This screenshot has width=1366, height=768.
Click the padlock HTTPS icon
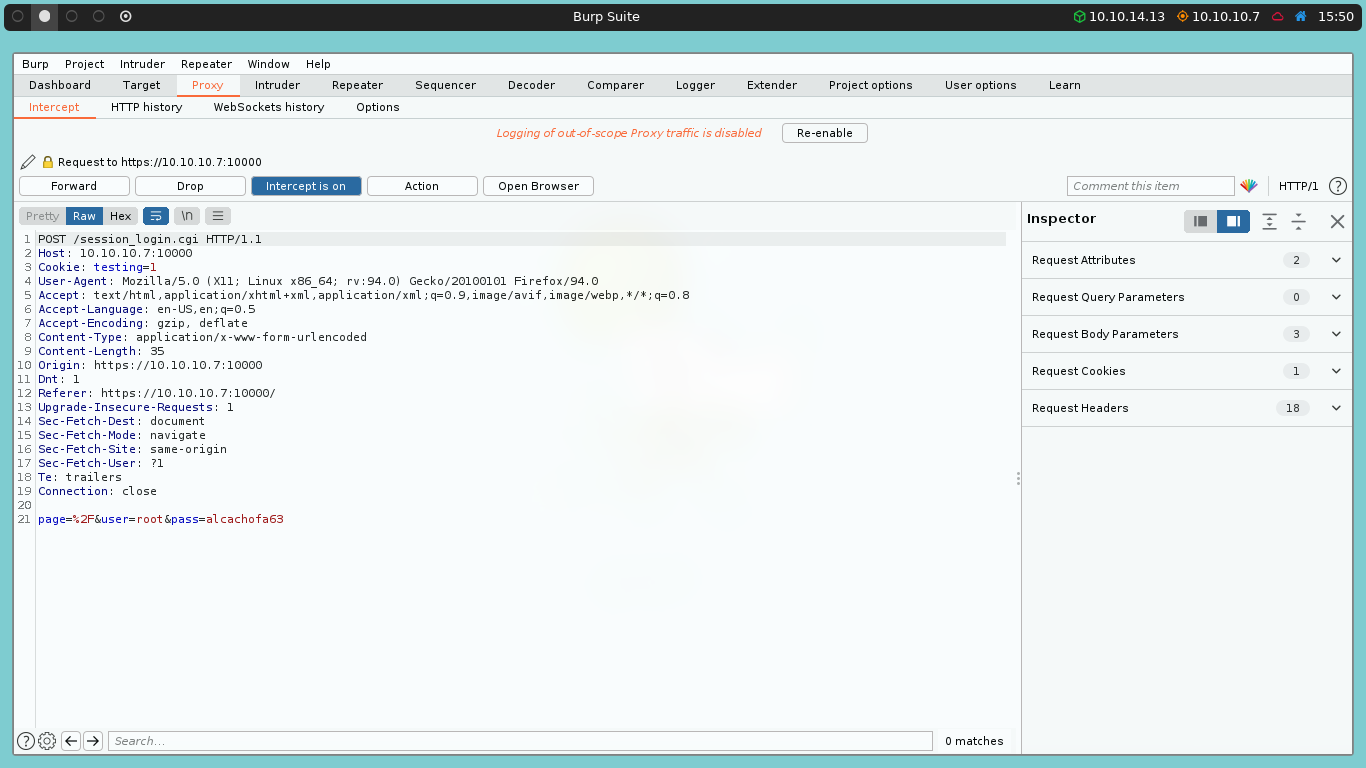(x=47, y=162)
